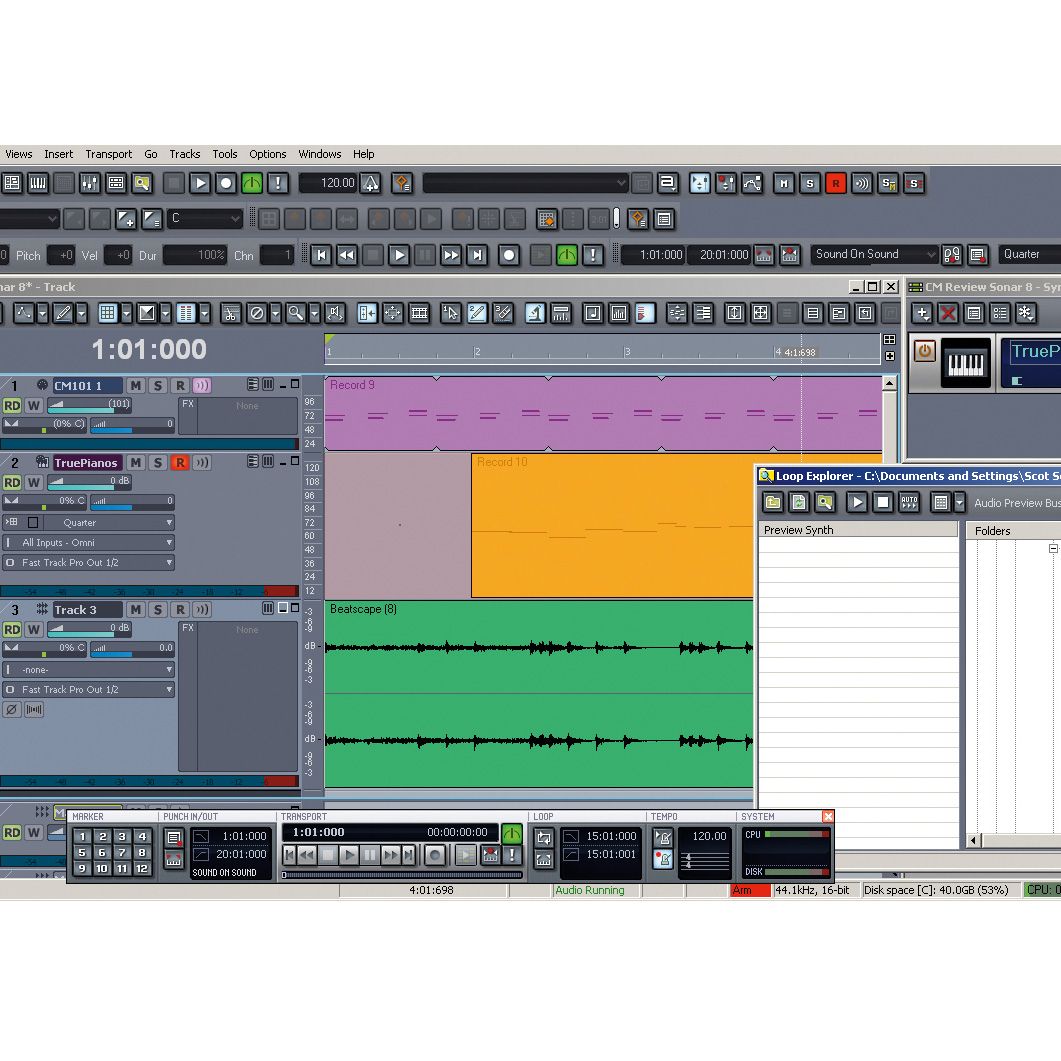Click the Help menu
The width and height of the screenshot is (1061, 1061).
pos(363,154)
